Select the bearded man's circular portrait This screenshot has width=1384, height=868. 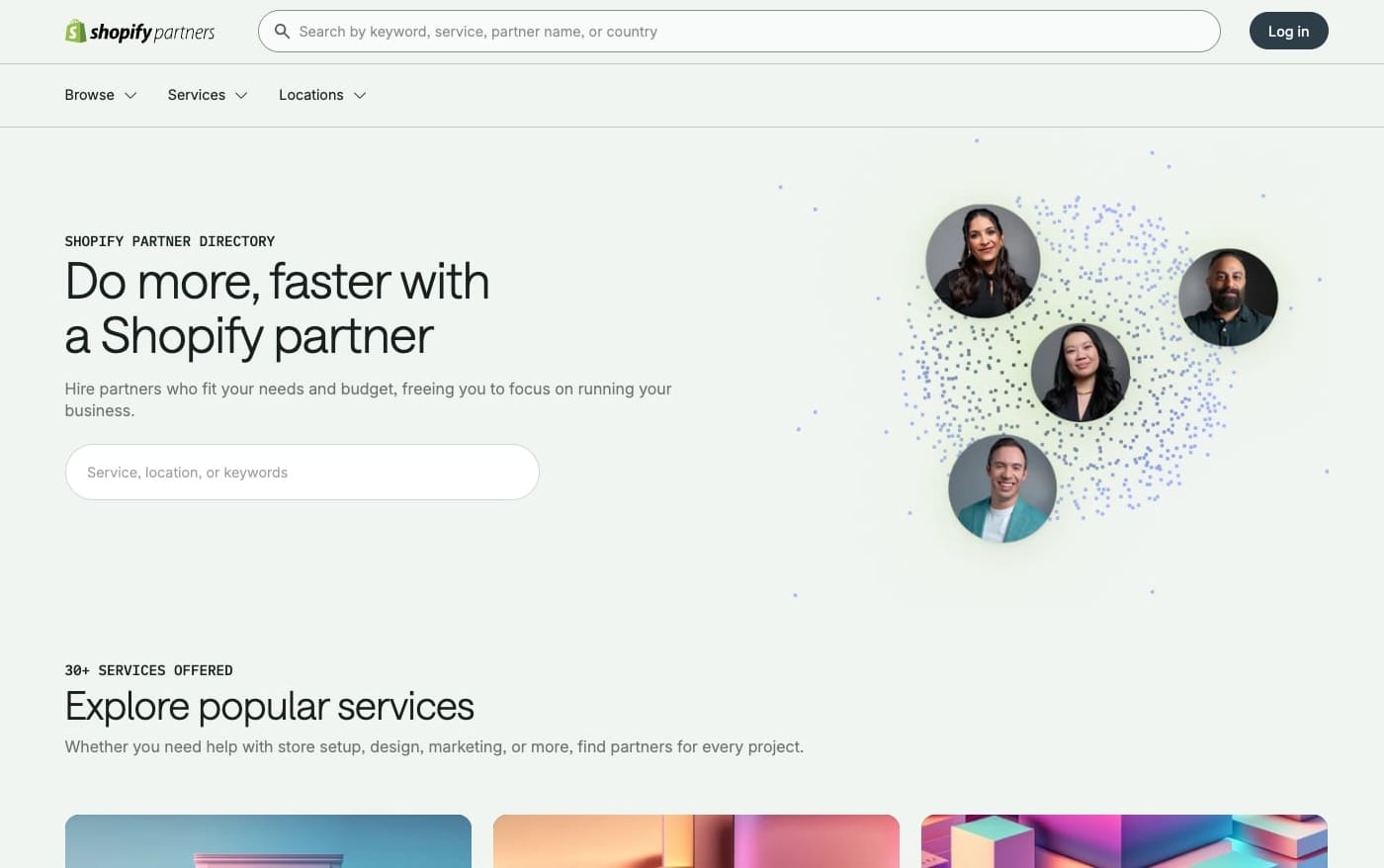pos(1229,297)
